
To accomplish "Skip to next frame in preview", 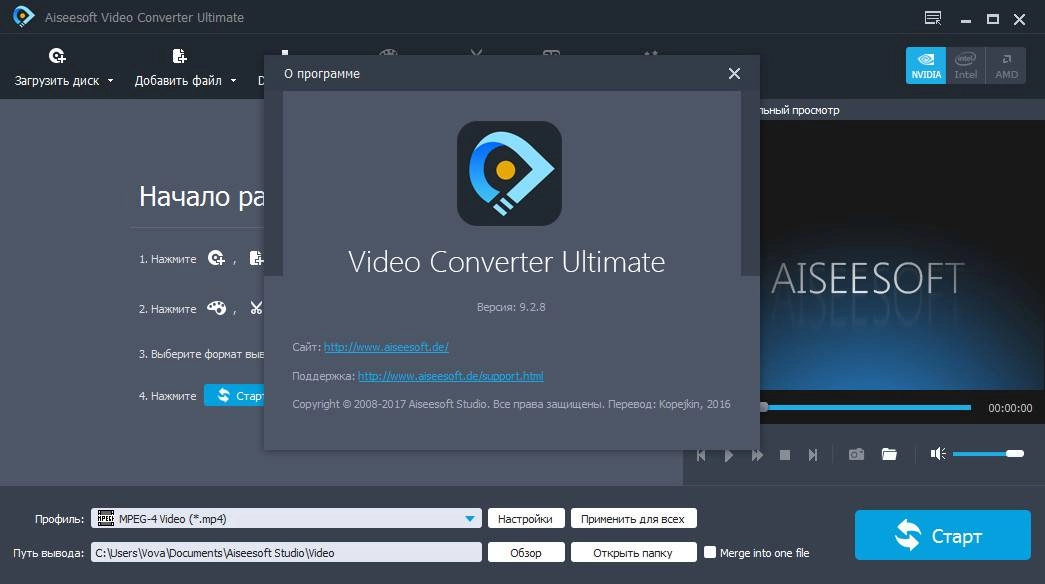I will point(812,455).
